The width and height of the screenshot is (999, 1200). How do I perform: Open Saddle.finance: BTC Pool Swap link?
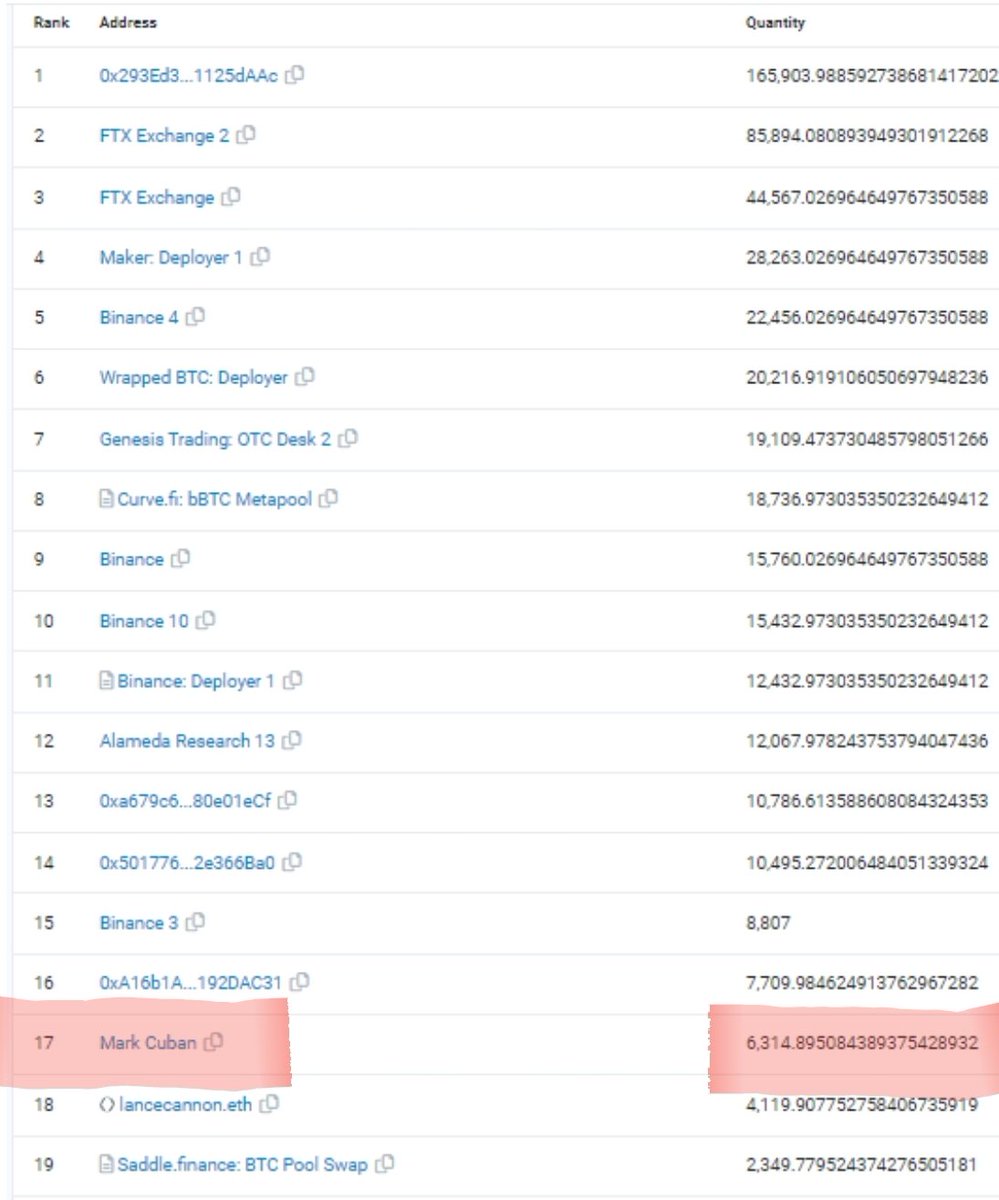point(242,1165)
